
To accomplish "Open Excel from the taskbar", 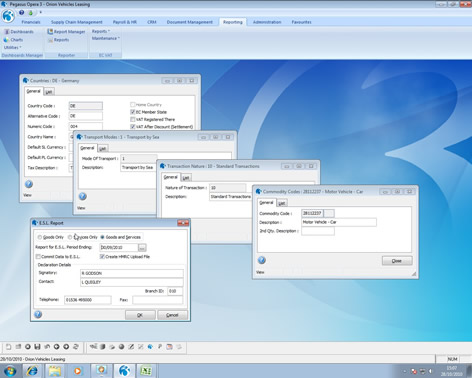I will 146,371.
